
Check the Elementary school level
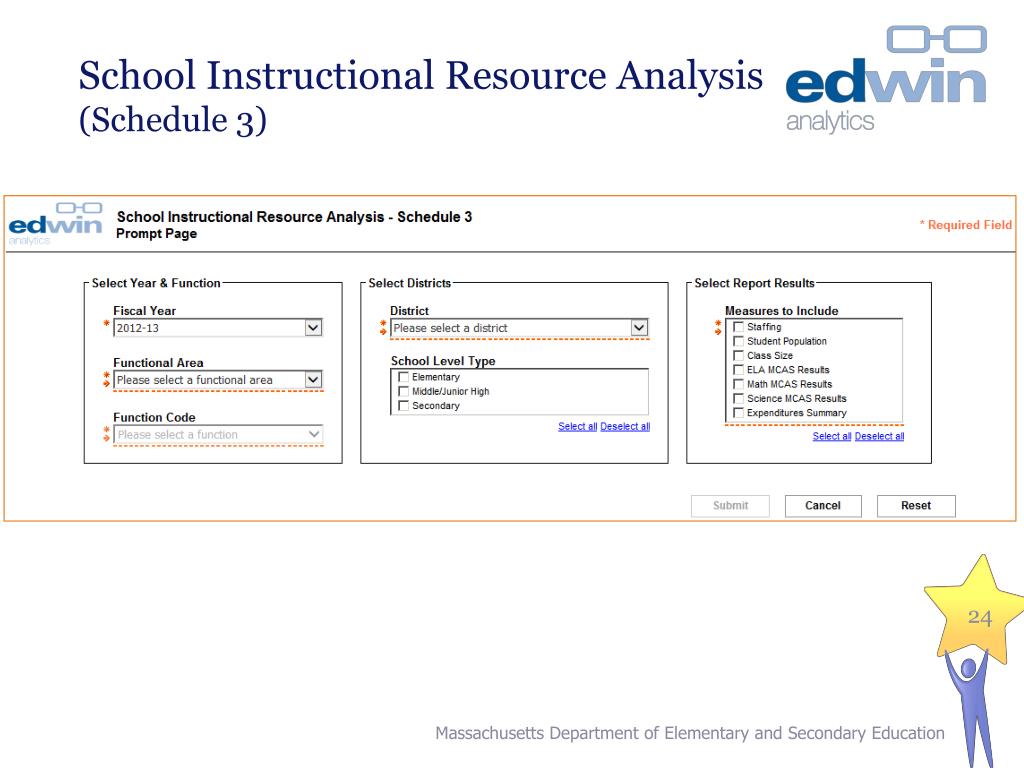pyautogui.click(x=404, y=377)
